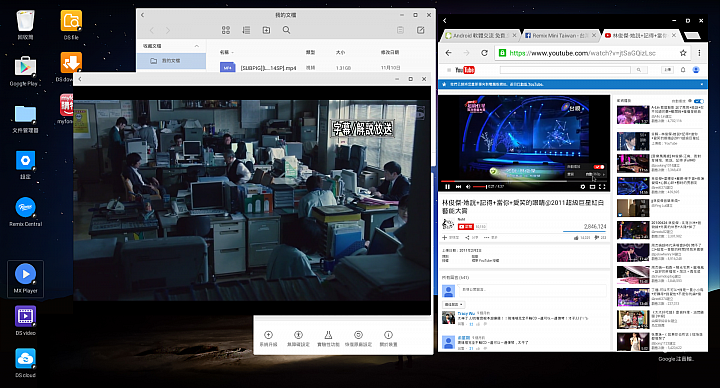Go back in file manager navigation
Image resolution: width=720 pixels, height=388 pixels.
click(152, 30)
